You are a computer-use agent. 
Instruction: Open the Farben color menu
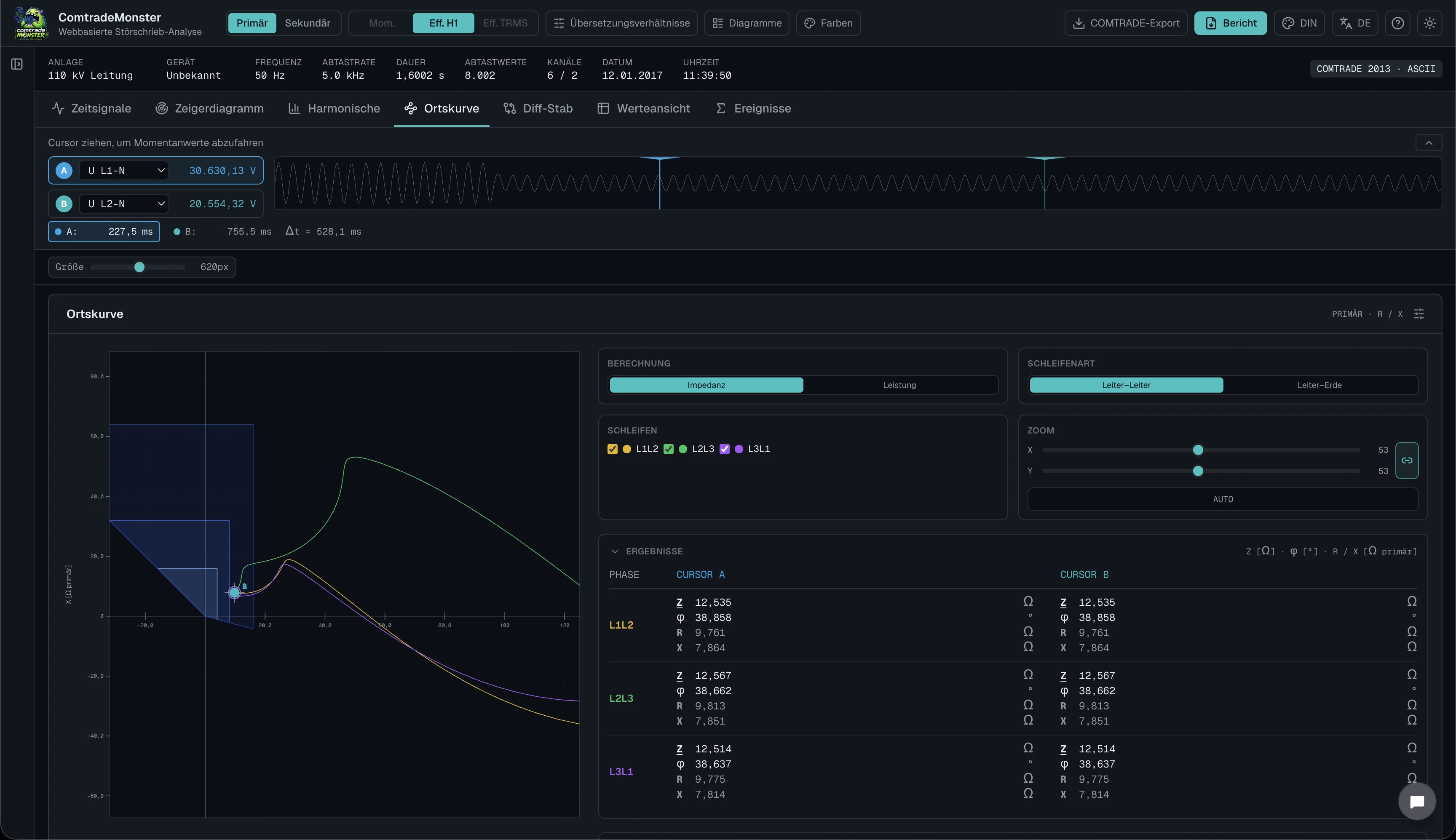coord(828,23)
